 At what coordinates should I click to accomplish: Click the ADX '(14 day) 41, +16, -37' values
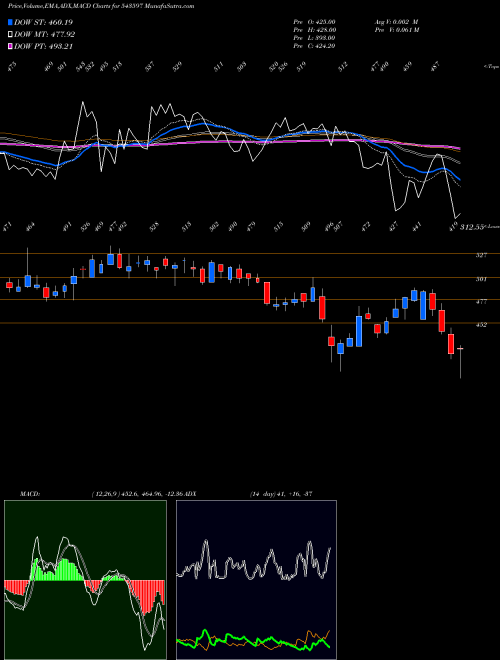point(281,494)
